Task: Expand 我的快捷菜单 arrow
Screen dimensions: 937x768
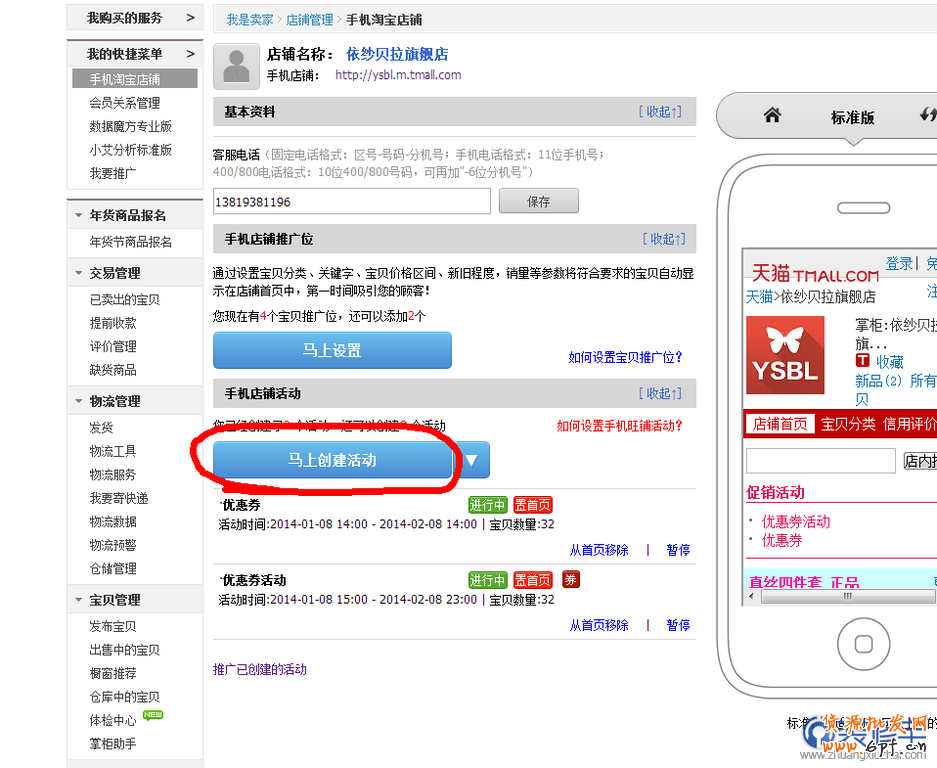Action: [191, 54]
